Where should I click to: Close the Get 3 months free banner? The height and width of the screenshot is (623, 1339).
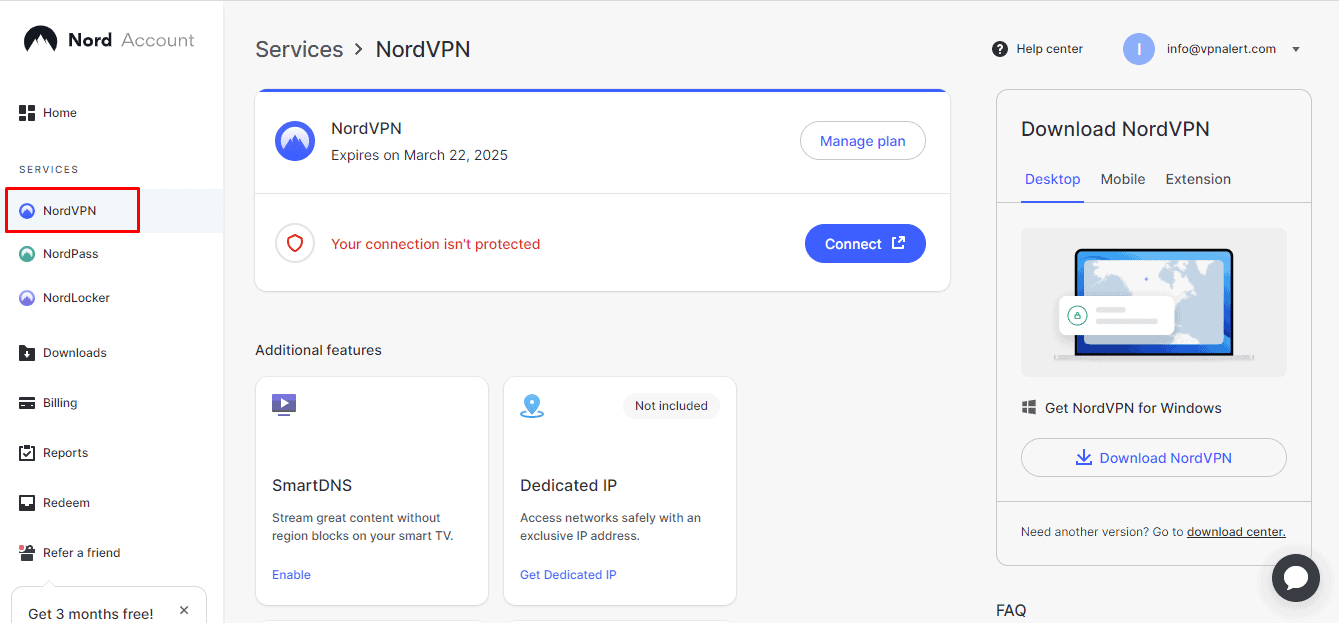184,610
